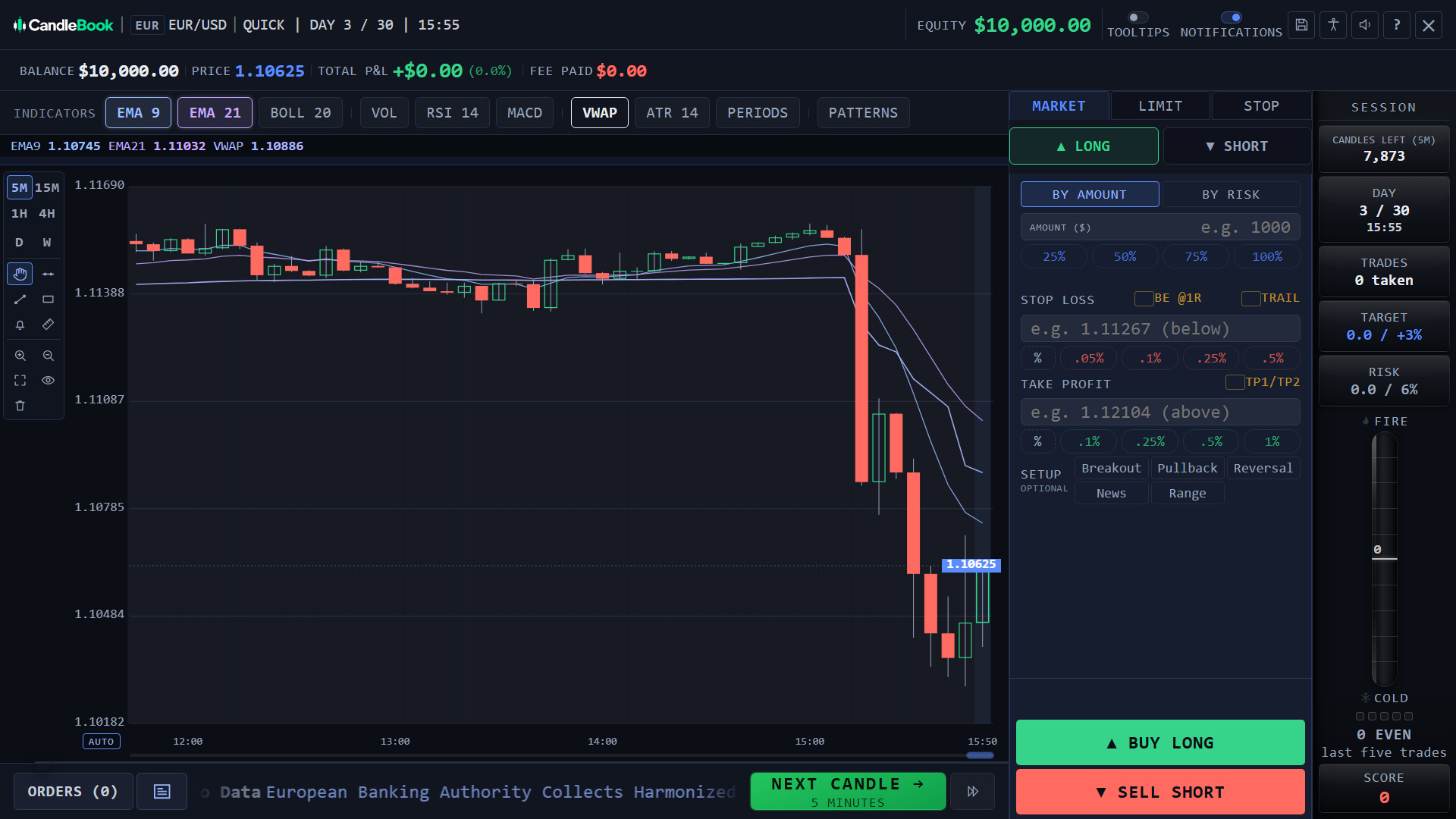The image size is (1456, 819).
Task: Advance with the NEXT CANDLE button
Action: 848,792
